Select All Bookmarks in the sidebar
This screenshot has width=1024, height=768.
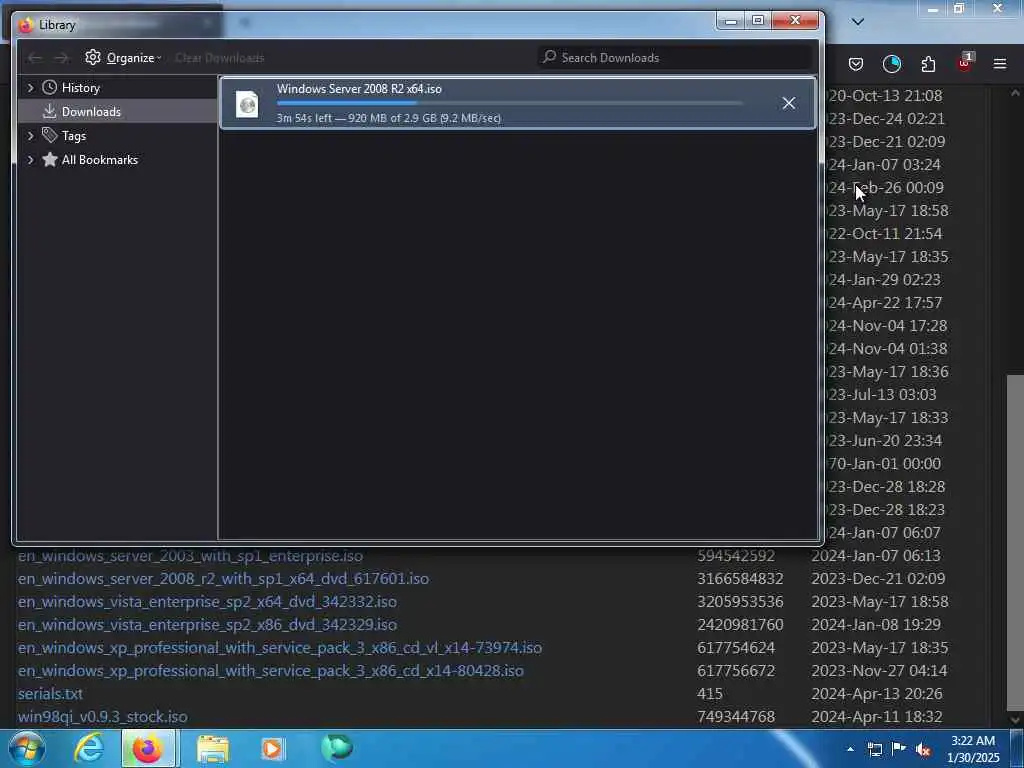[99, 159]
